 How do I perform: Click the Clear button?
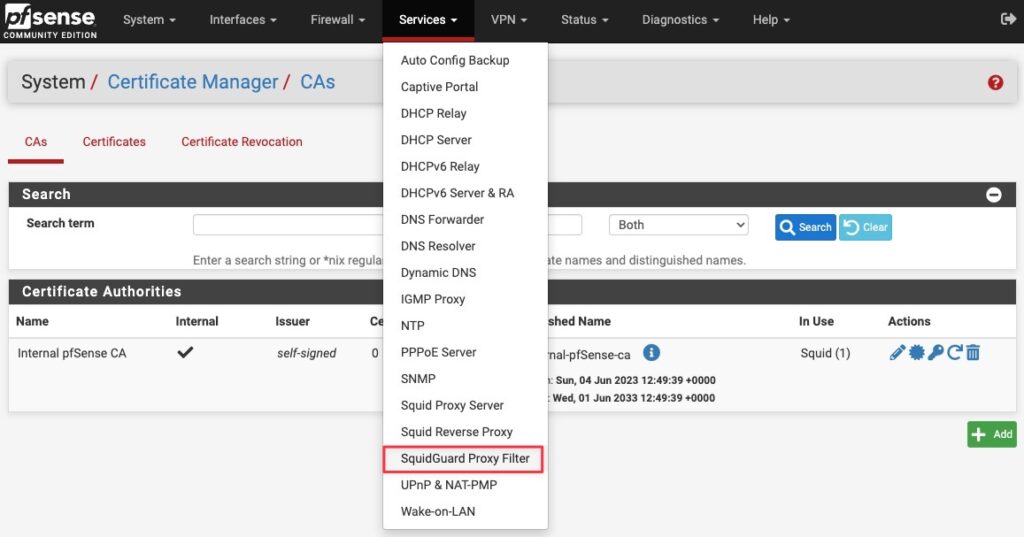tap(865, 227)
